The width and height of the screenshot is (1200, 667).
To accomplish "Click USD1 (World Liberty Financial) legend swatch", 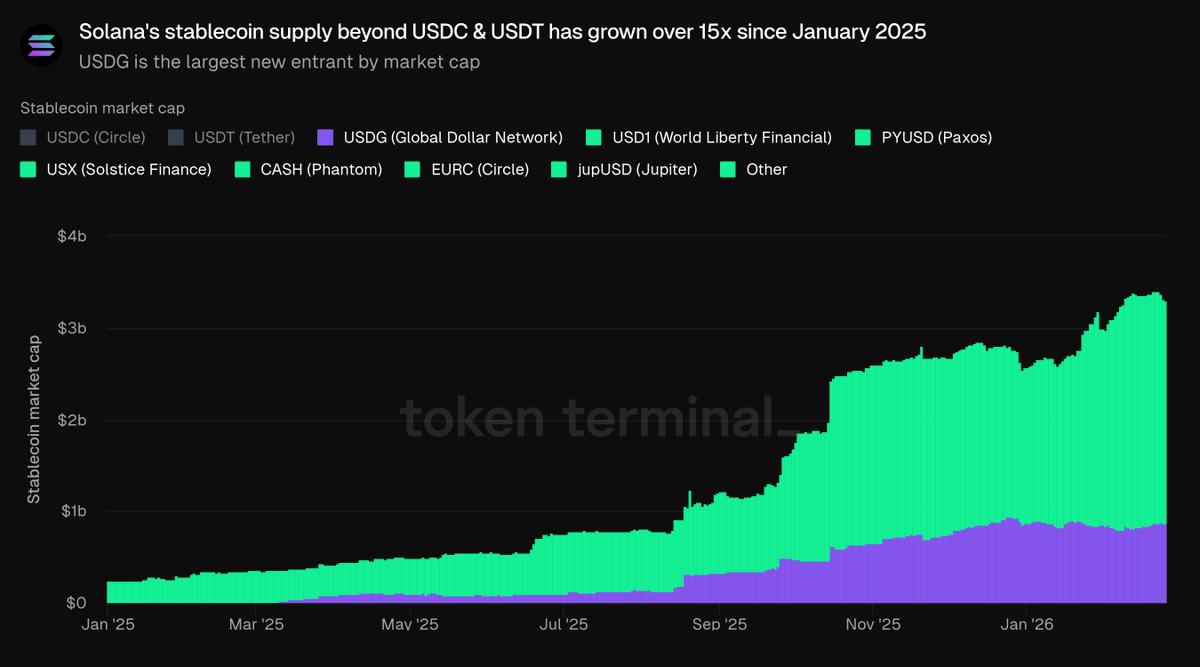I will [x=594, y=137].
